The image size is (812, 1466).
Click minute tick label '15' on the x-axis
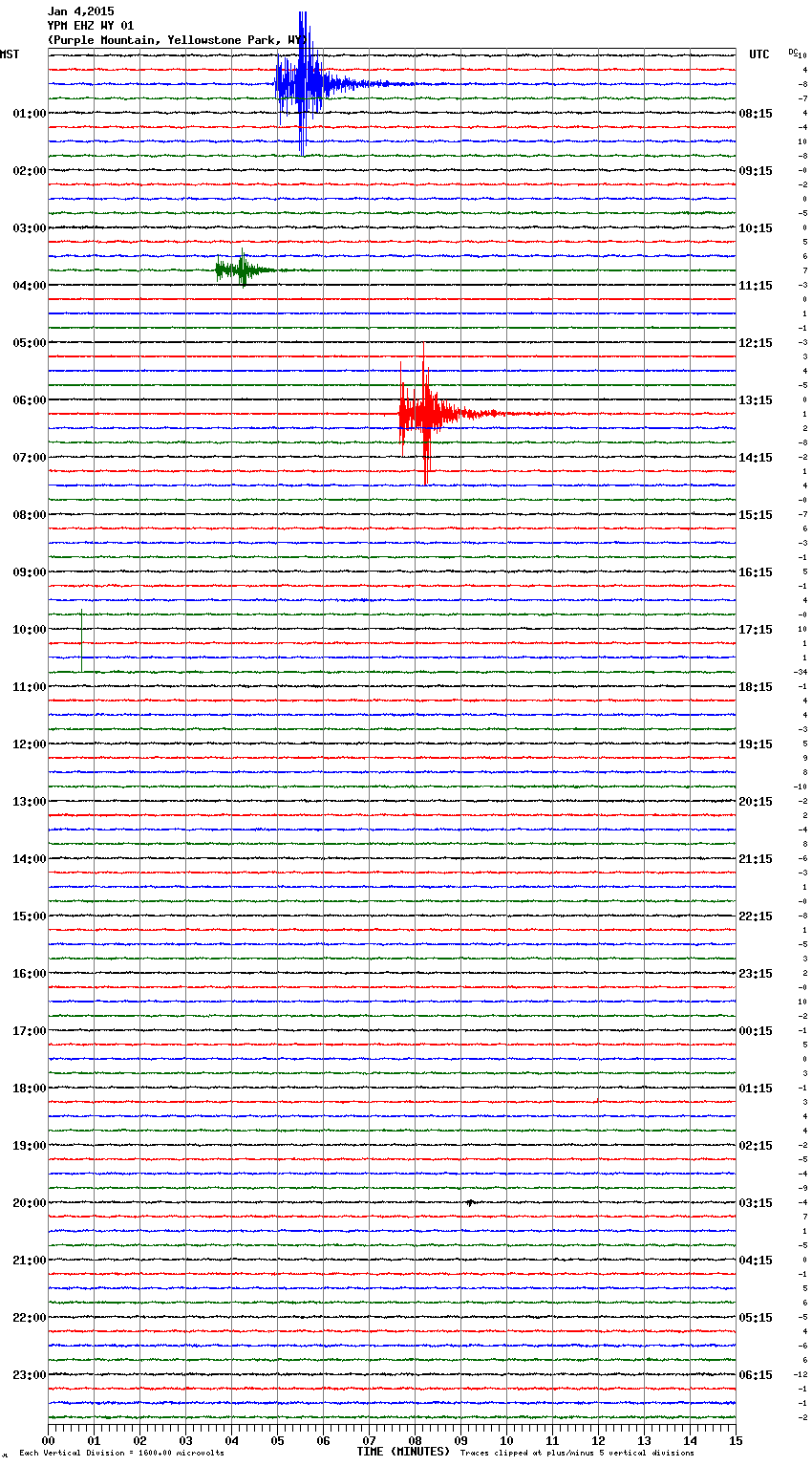point(737,1440)
